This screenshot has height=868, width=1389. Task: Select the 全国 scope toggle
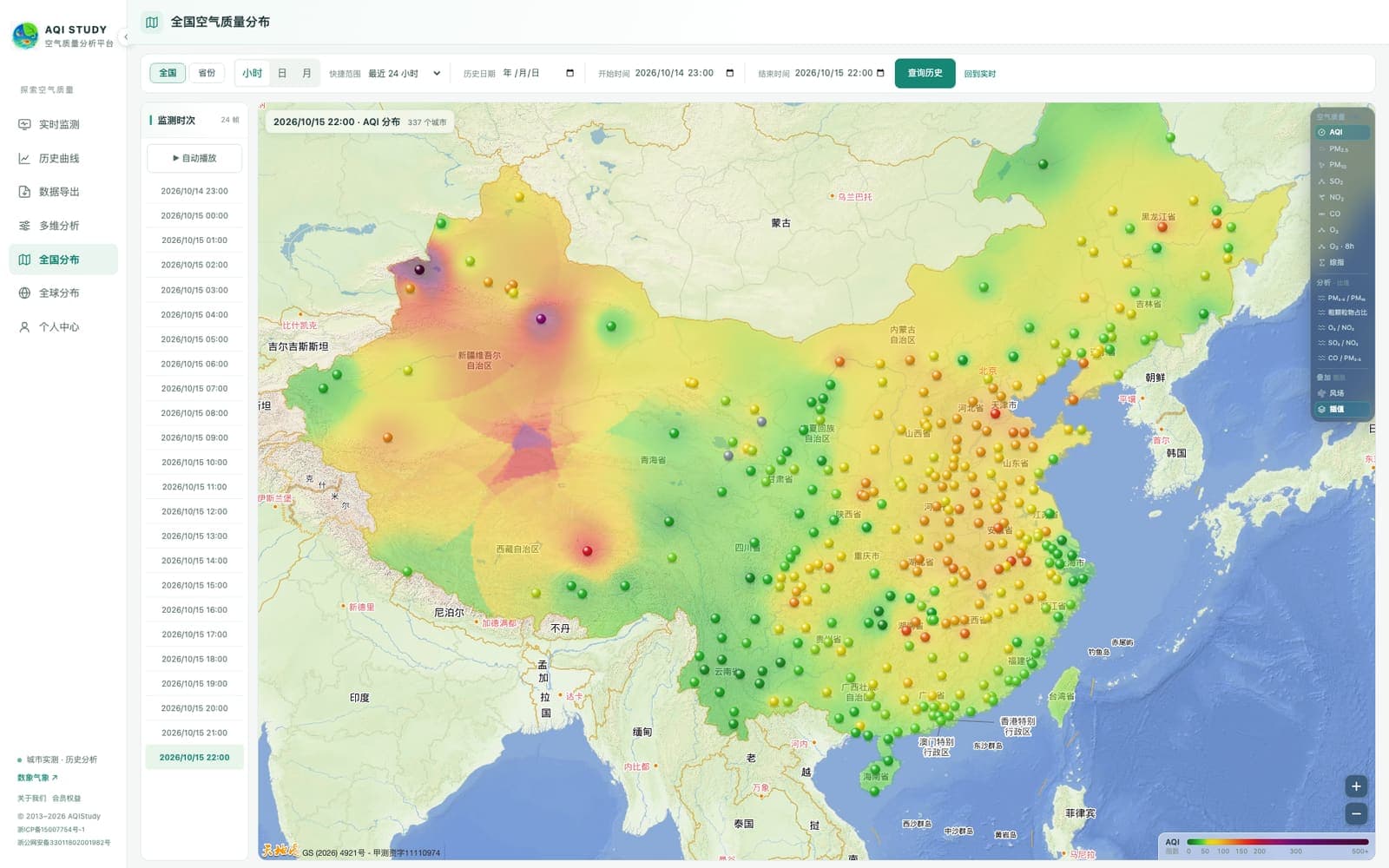click(x=168, y=73)
